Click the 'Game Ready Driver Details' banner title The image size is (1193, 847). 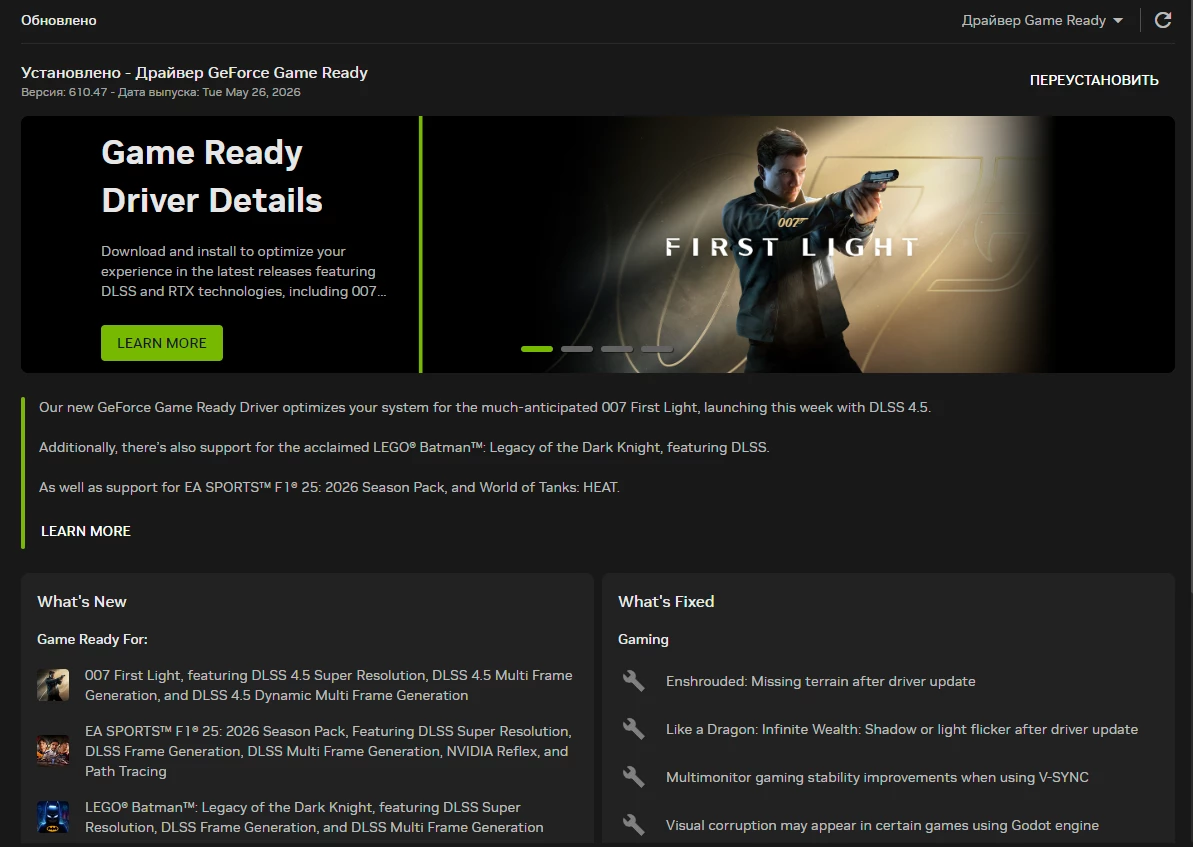[212, 177]
